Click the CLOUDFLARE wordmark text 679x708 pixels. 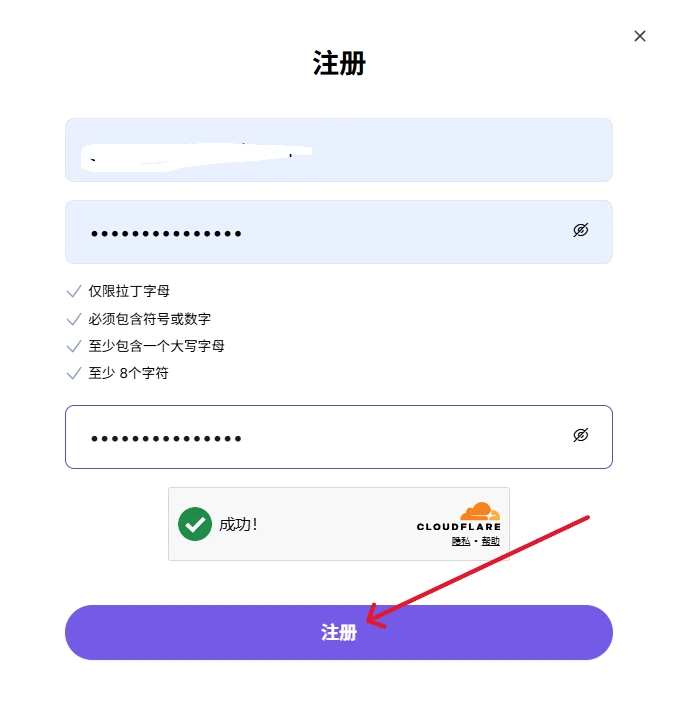point(459,527)
